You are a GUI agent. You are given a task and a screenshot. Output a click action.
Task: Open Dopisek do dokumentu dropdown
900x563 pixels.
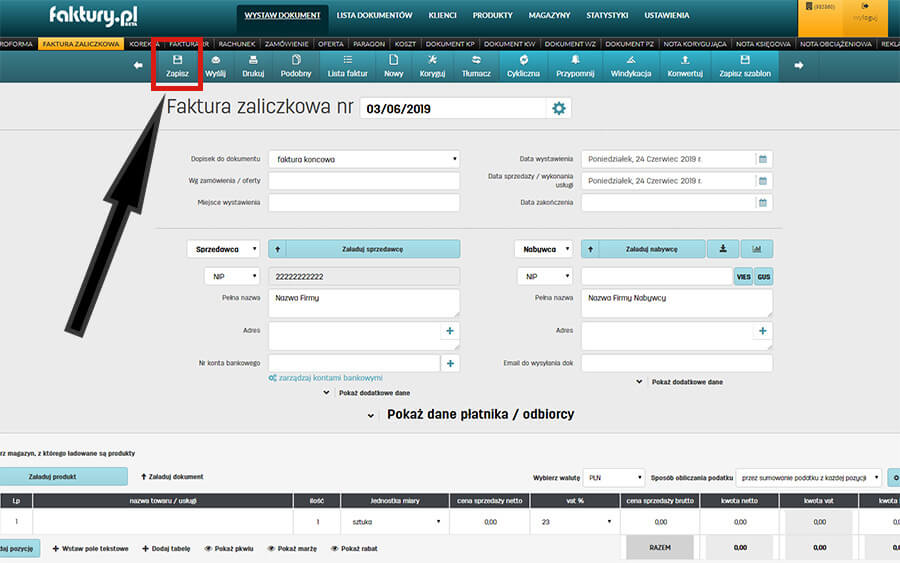(364, 159)
